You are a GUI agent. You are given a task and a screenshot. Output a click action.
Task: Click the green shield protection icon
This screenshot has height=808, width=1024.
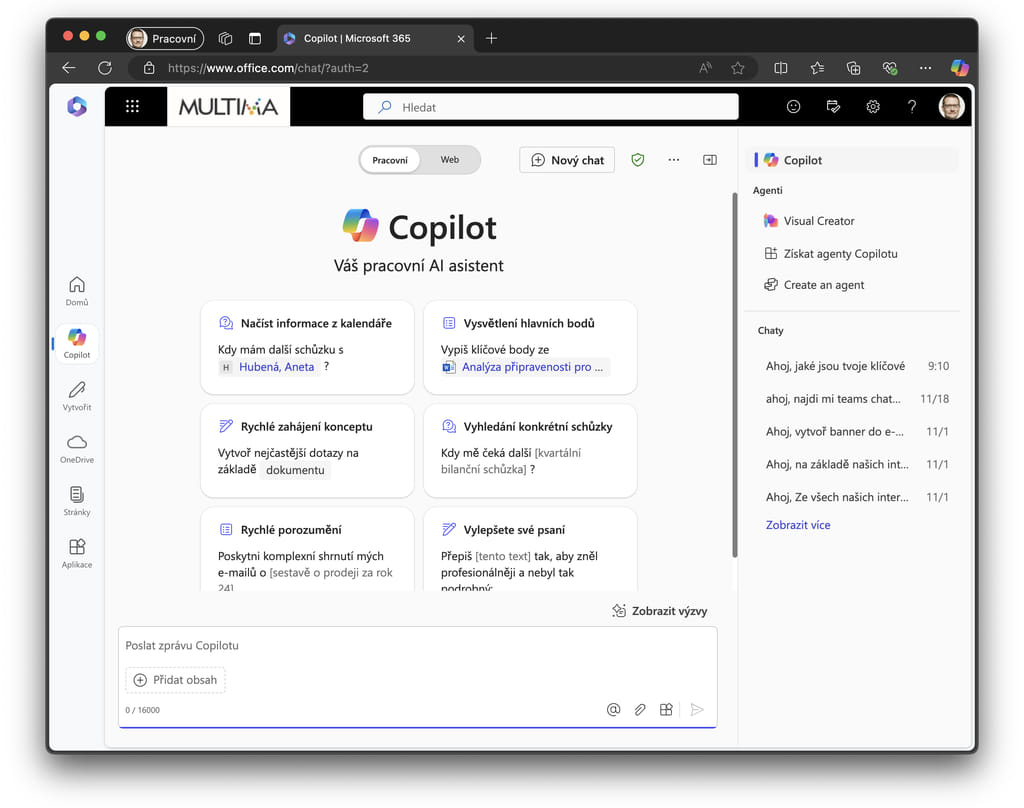(x=638, y=159)
